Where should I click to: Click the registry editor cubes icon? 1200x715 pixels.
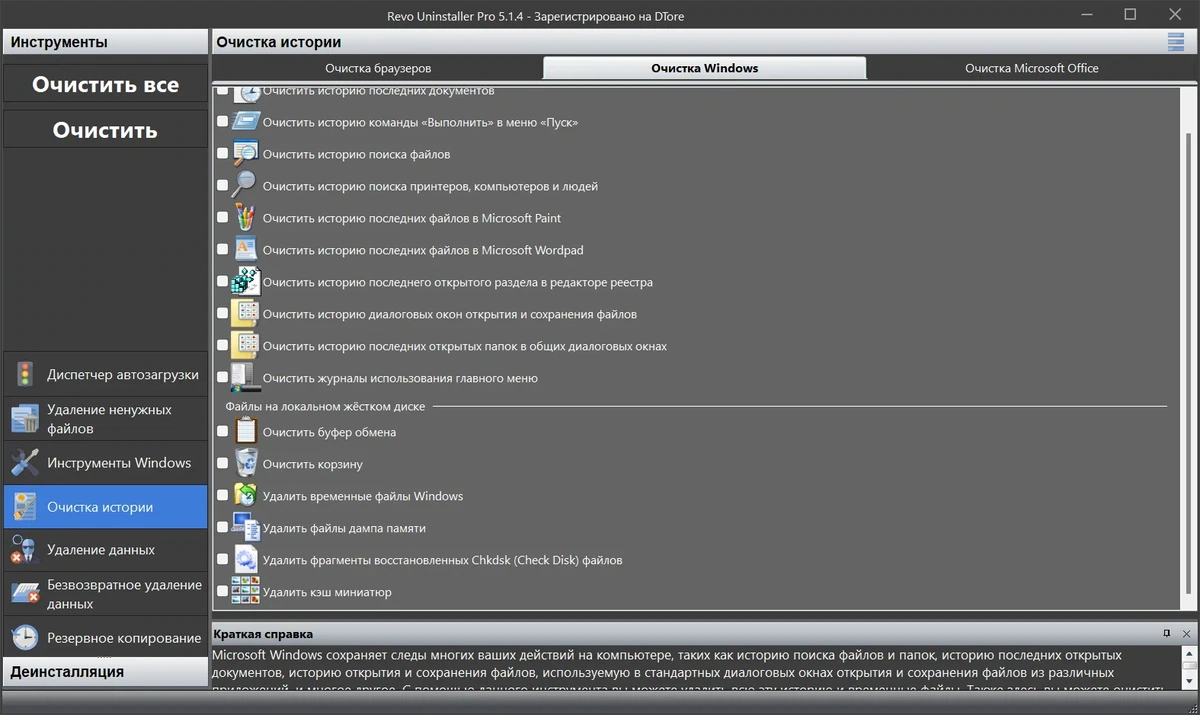pos(245,282)
